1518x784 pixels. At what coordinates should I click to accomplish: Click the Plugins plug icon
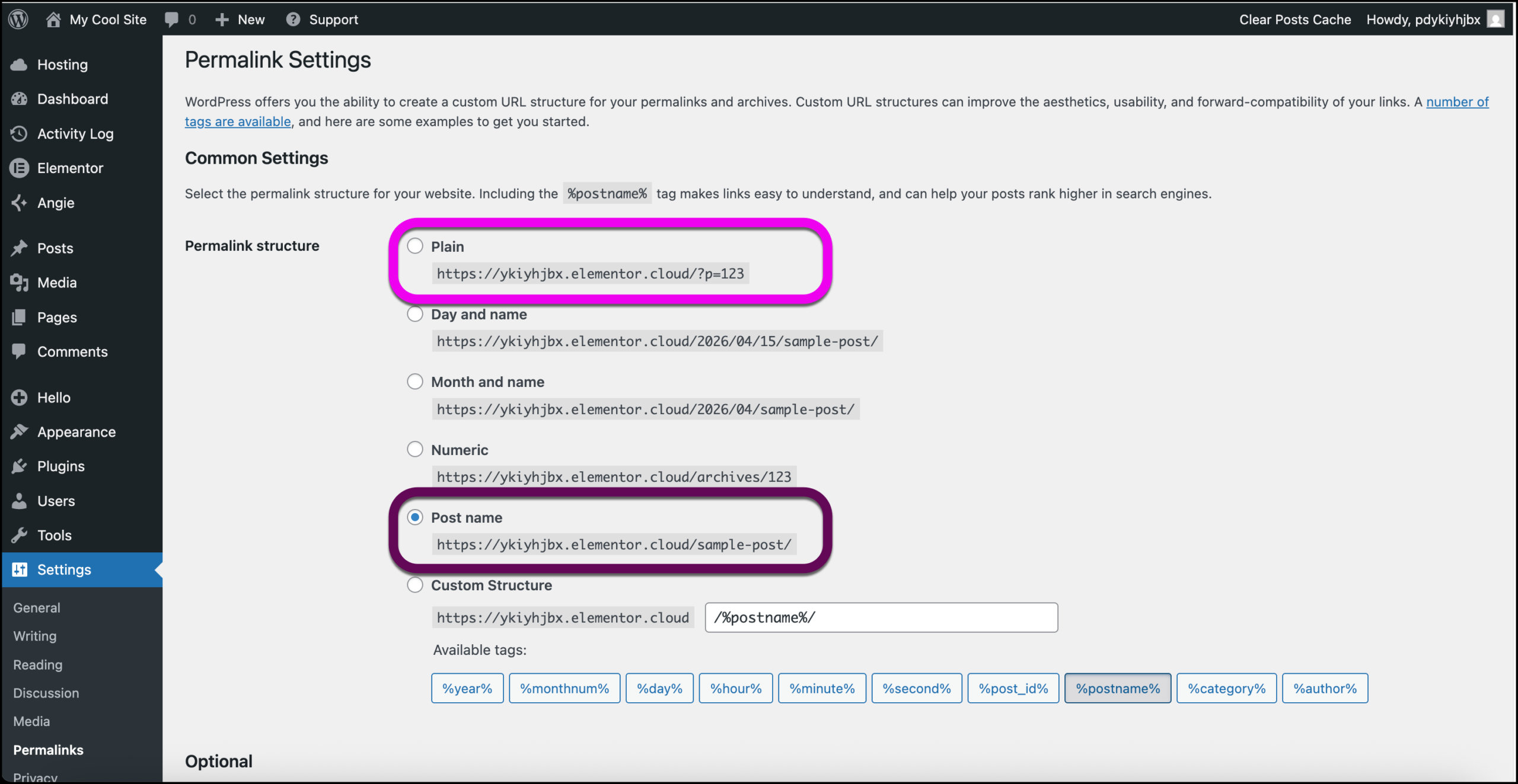pos(20,466)
